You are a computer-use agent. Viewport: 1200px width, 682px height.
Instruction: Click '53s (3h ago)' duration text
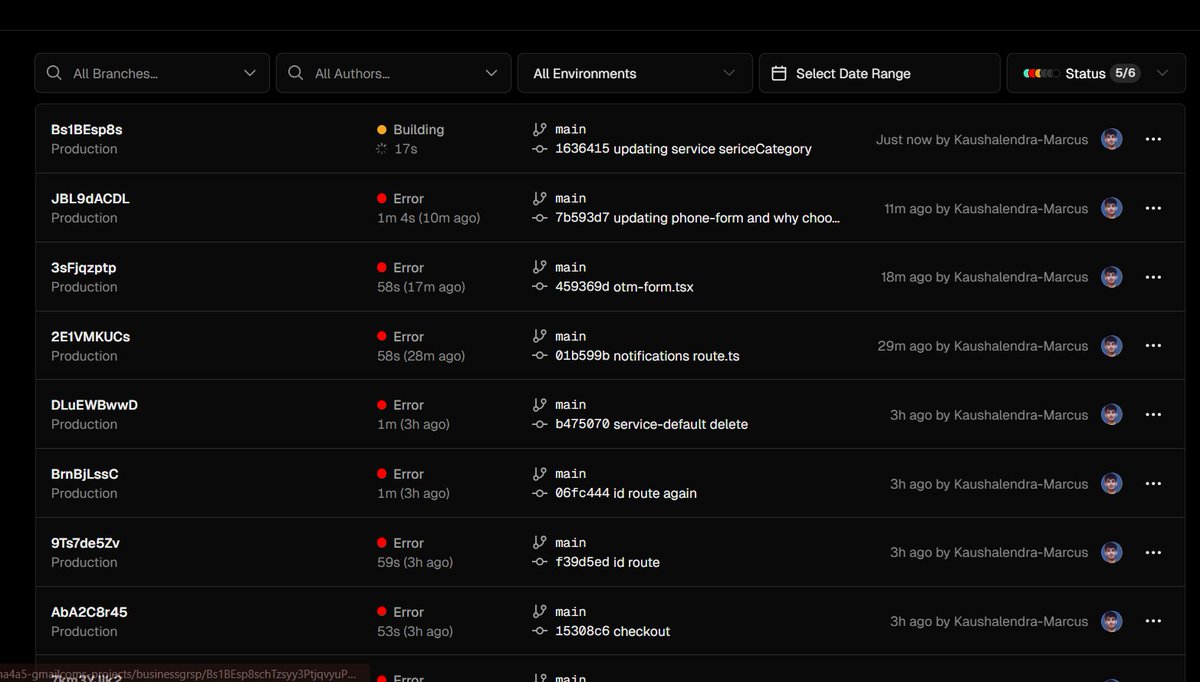[415, 631]
